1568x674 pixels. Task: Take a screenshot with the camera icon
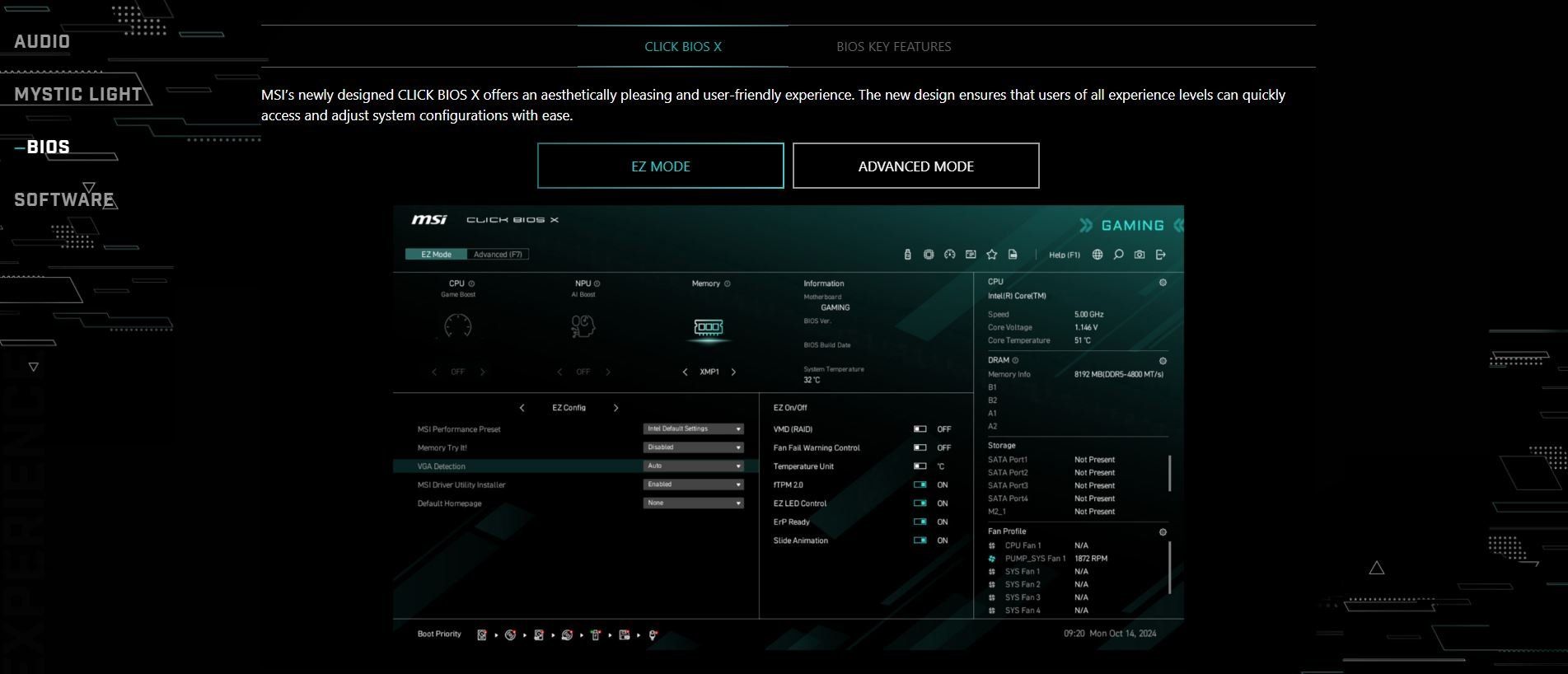pyautogui.click(x=1140, y=255)
